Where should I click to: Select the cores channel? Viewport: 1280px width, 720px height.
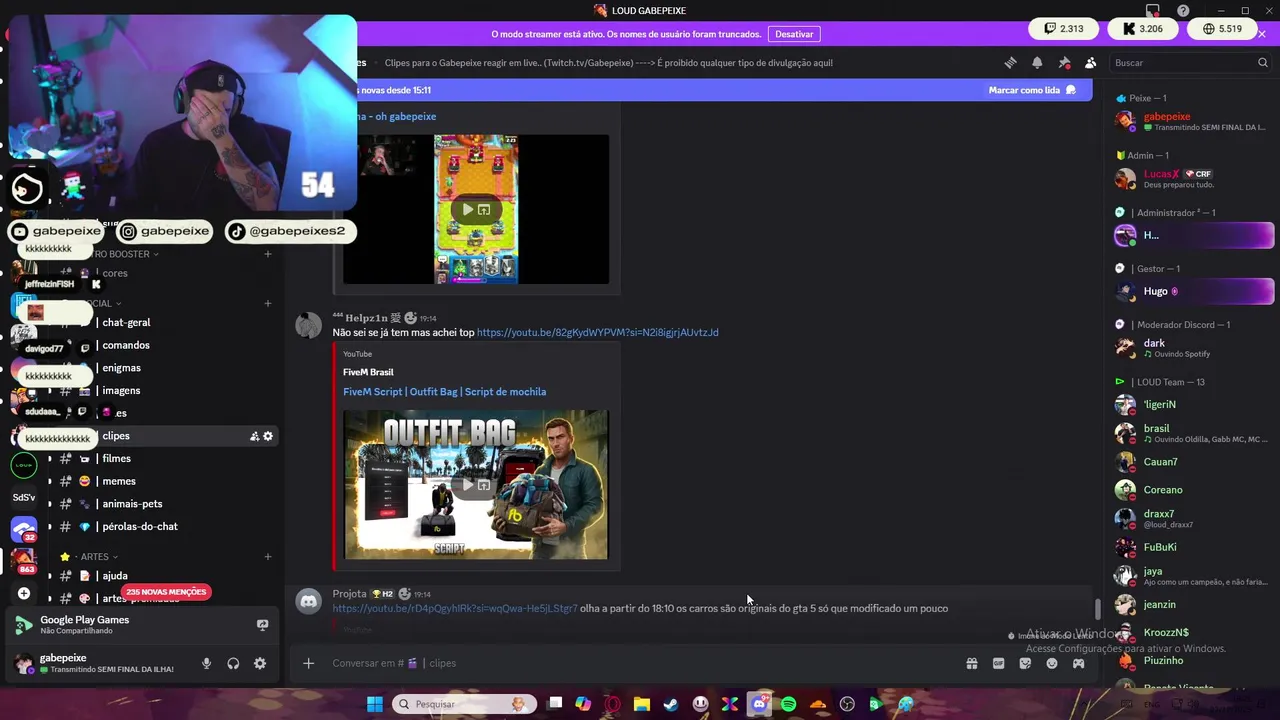pyautogui.click(x=162, y=273)
